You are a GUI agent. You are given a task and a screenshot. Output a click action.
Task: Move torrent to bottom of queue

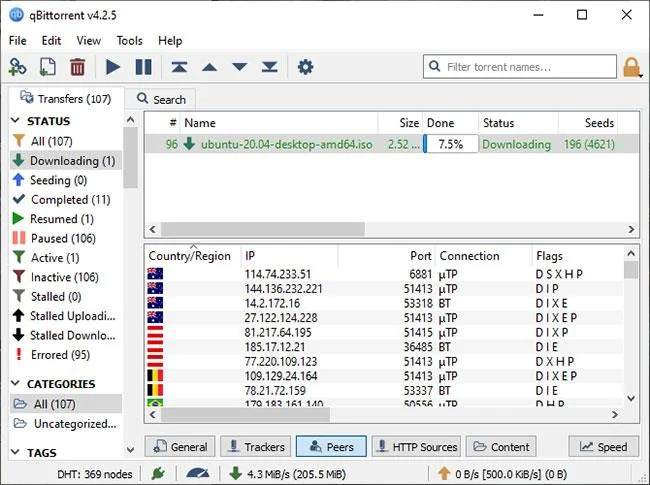click(269, 67)
